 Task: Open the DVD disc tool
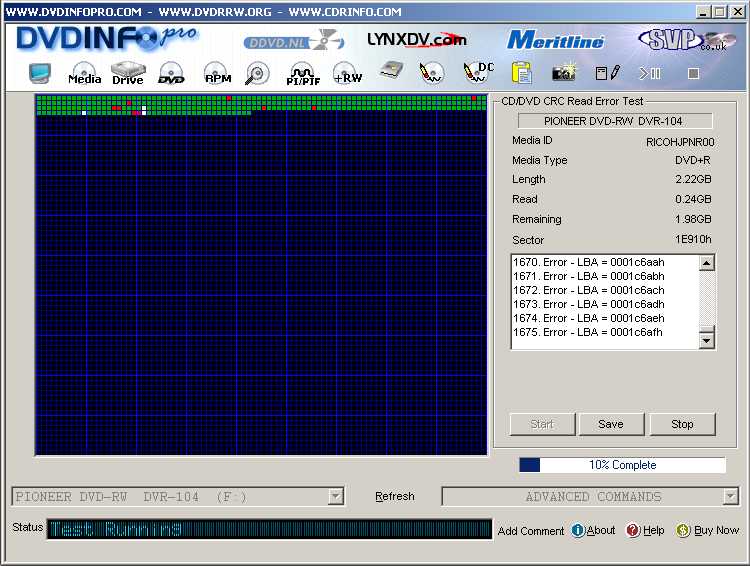pos(171,74)
